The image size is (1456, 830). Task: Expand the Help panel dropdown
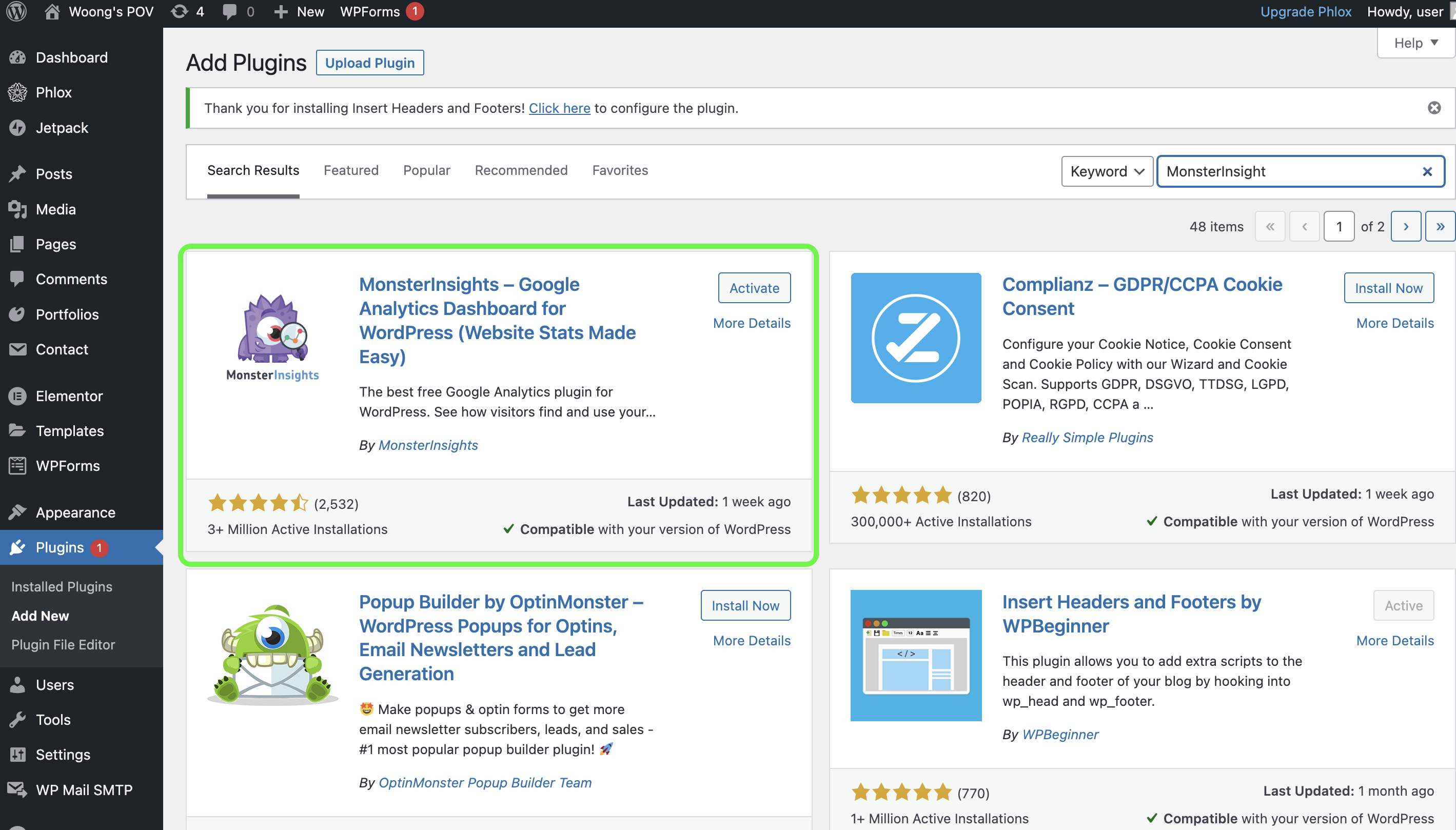[1415, 43]
